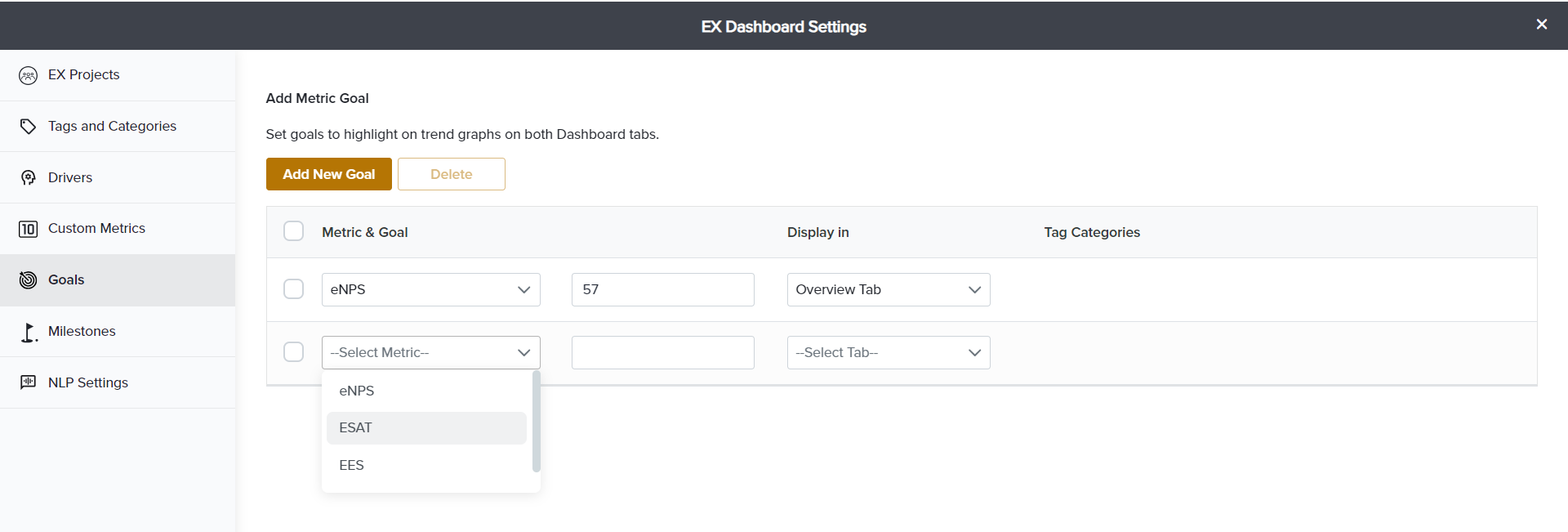Click the metric dropdown list scrollbar
This screenshot has width=1568, height=532.
(x=536, y=422)
